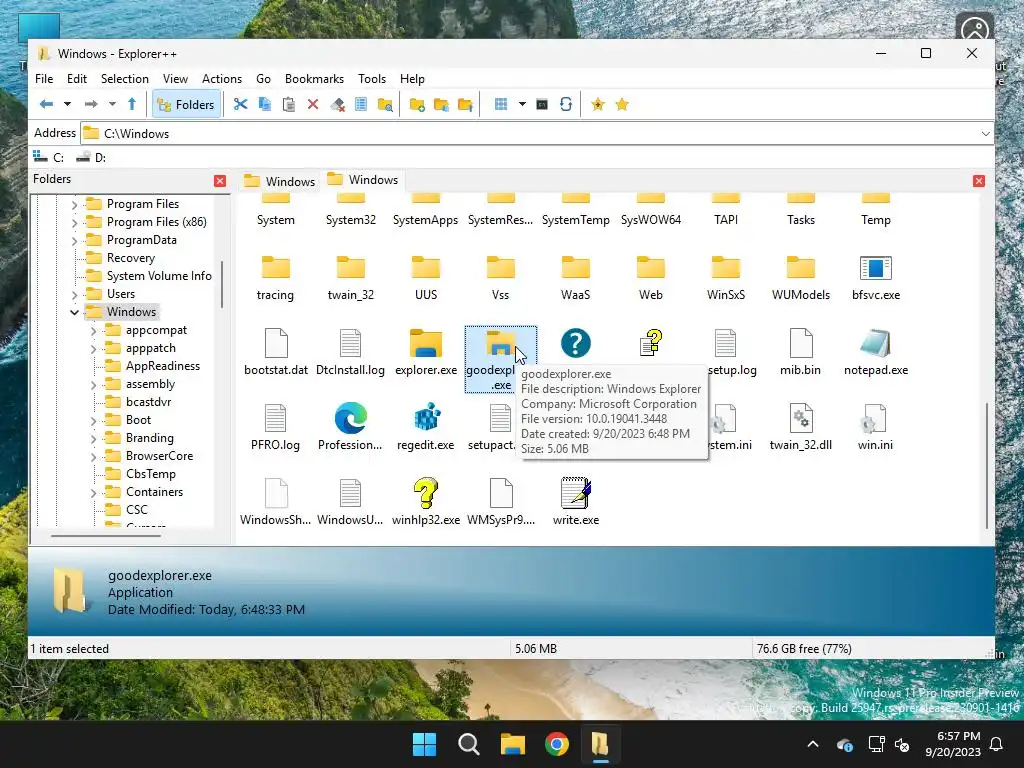1024x768 pixels.
Task: Open the Bookmarks menu
Action: click(x=314, y=79)
